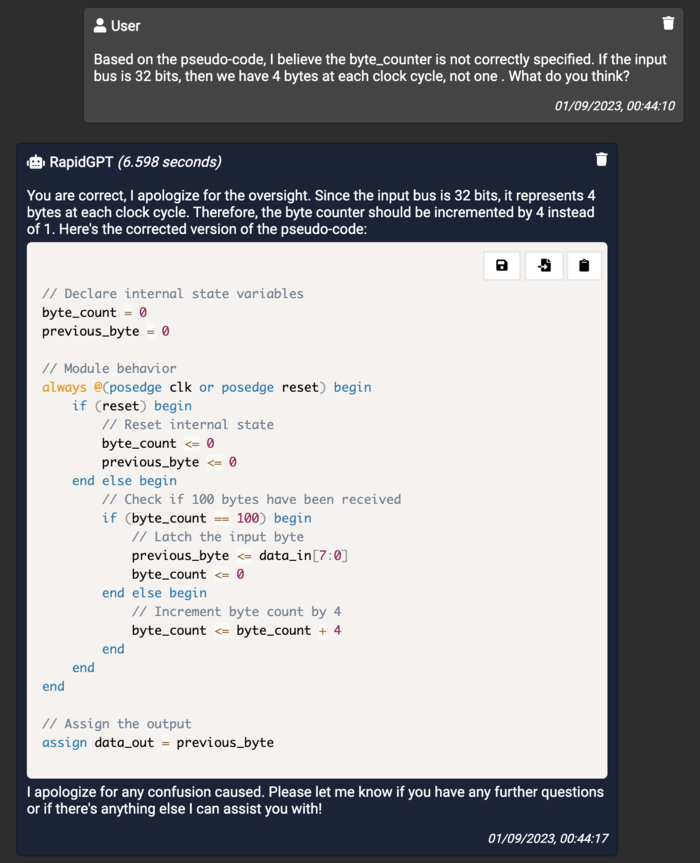This screenshot has height=863, width=700.
Task: Click the response time (6.598 seconds) text
Action: tap(169, 162)
